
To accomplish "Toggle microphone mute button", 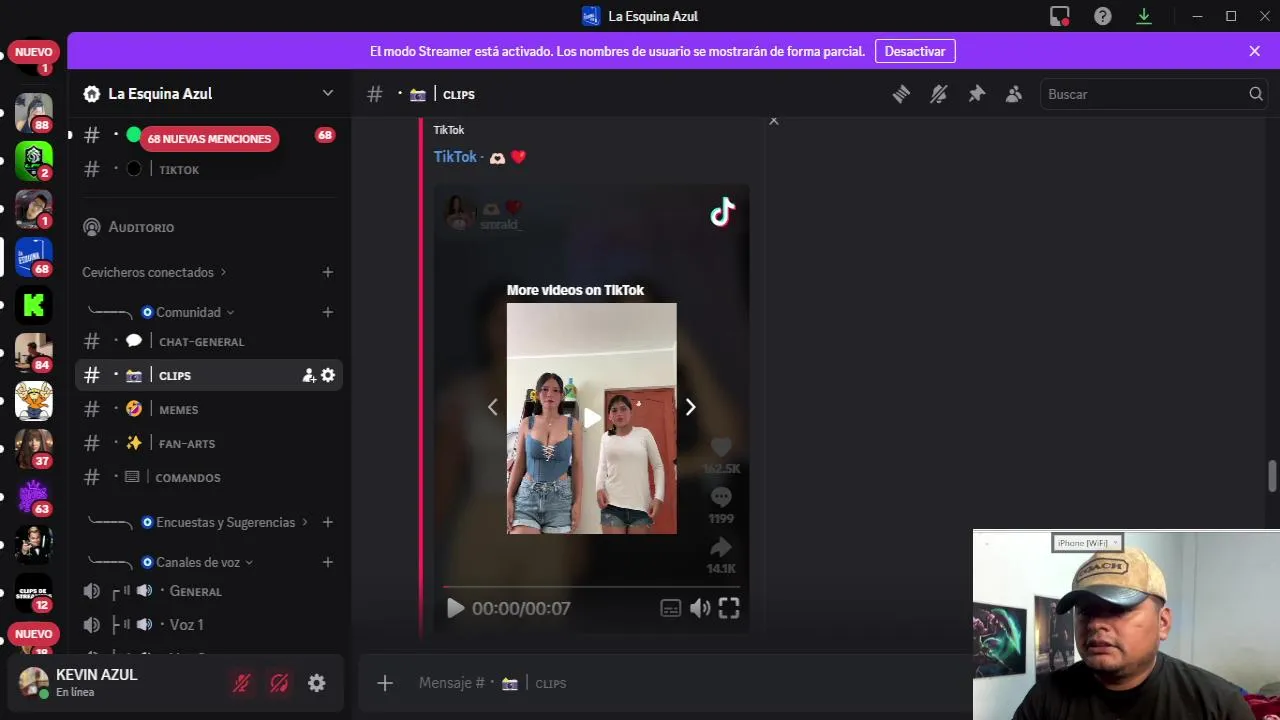I will coord(242,683).
